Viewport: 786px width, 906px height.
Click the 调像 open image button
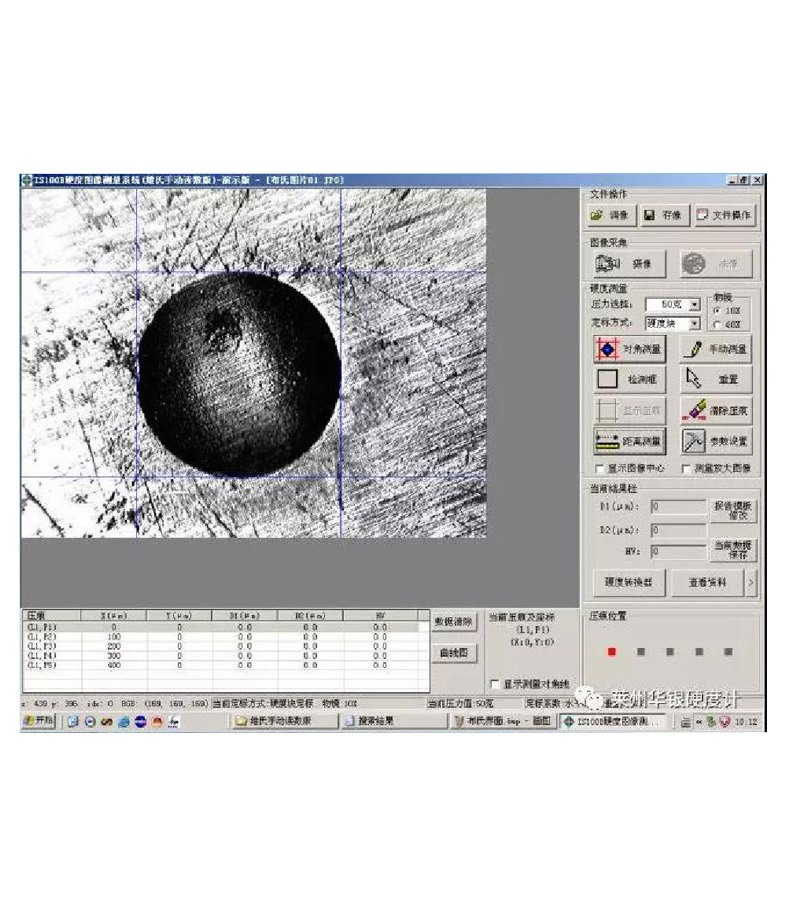click(611, 215)
